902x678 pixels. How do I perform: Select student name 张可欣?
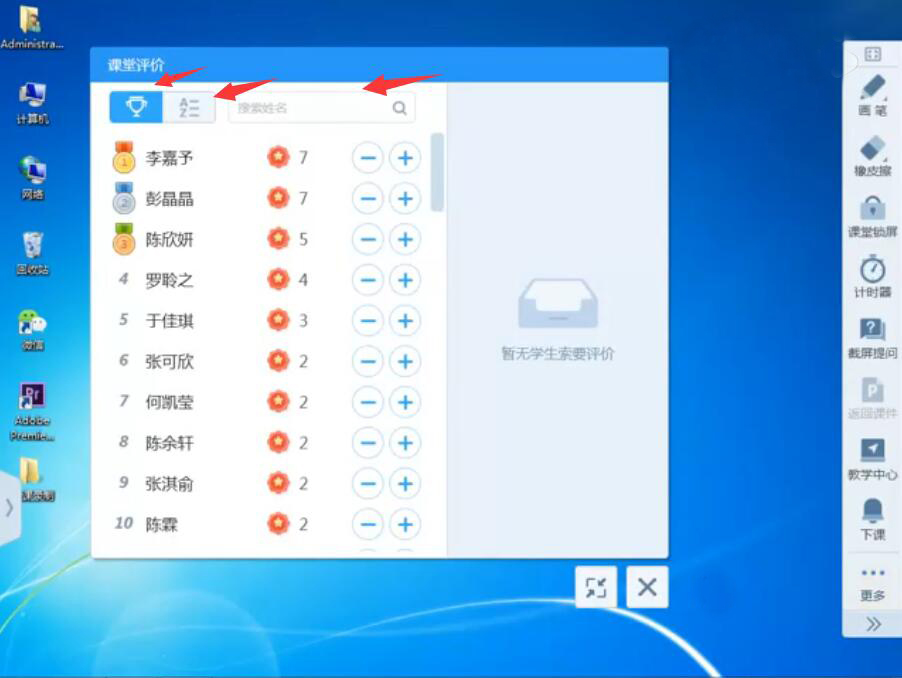169,362
